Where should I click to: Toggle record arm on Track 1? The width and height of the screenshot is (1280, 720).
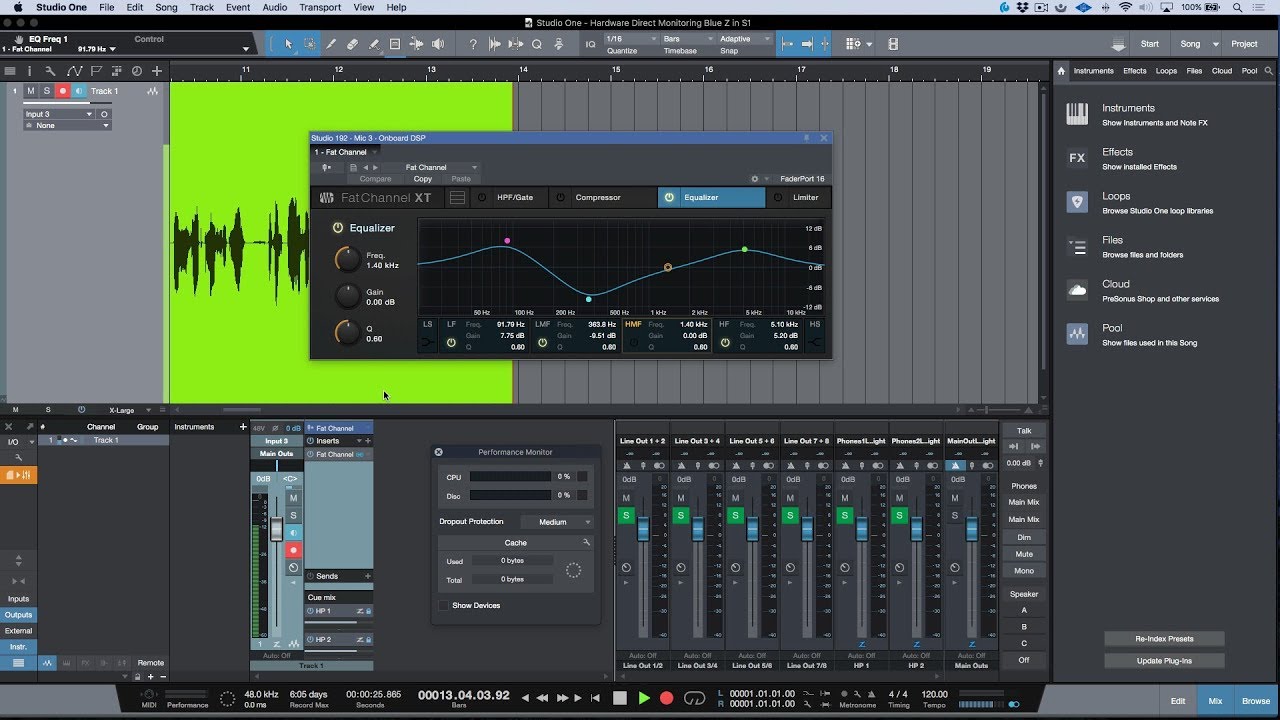pyautogui.click(x=62, y=91)
